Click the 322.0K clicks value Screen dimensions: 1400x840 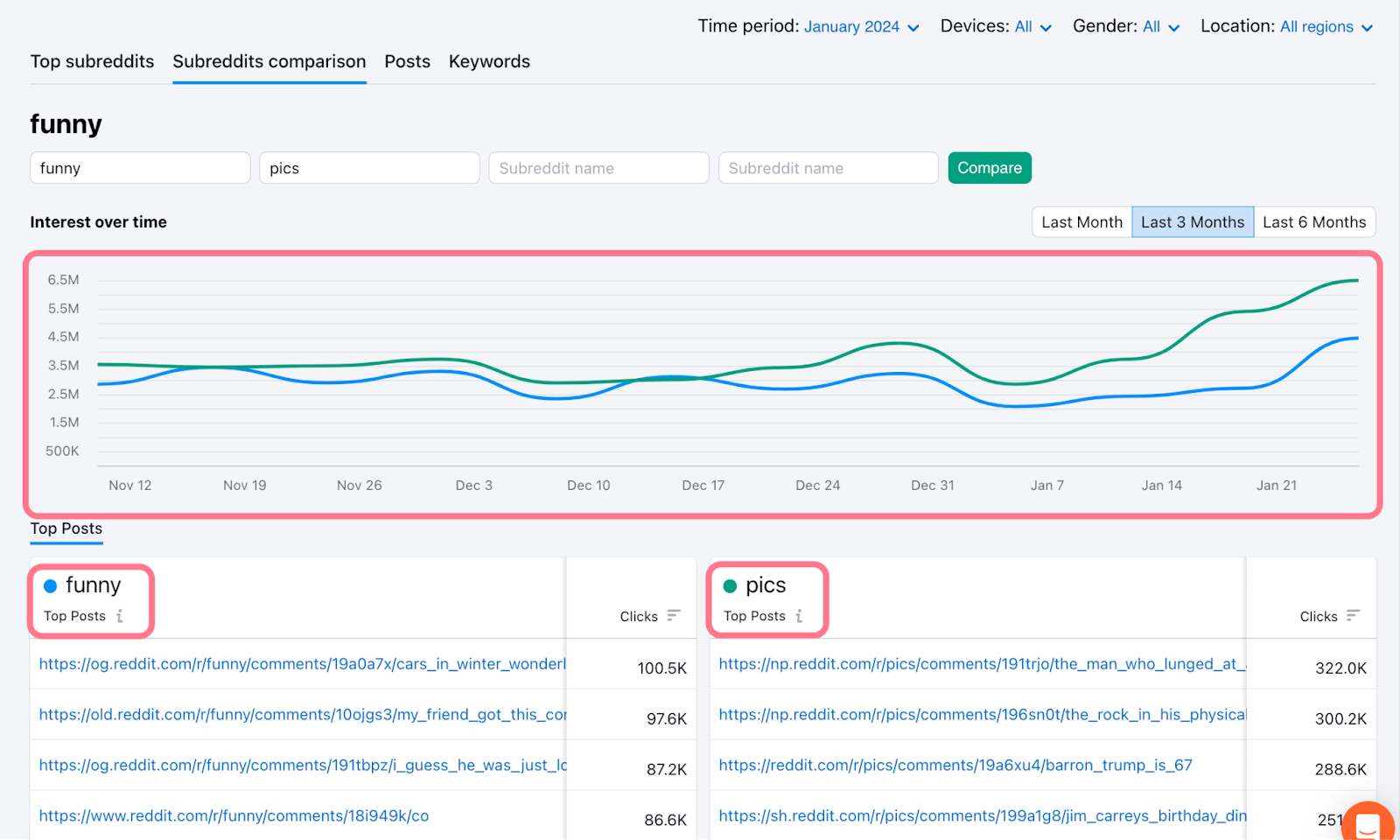[x=1341, y=668]
